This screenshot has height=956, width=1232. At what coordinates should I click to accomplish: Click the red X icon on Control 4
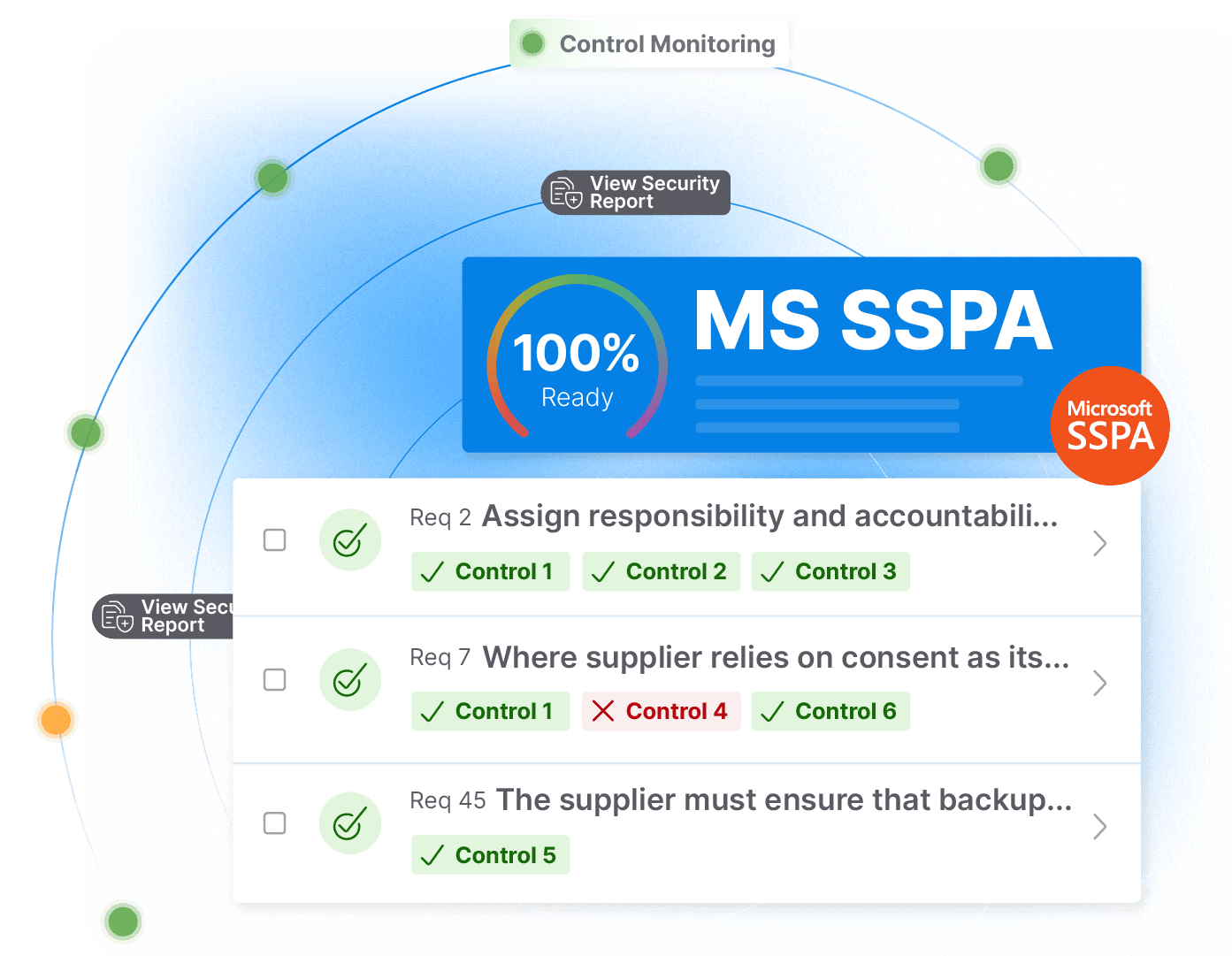pos(603,711)
